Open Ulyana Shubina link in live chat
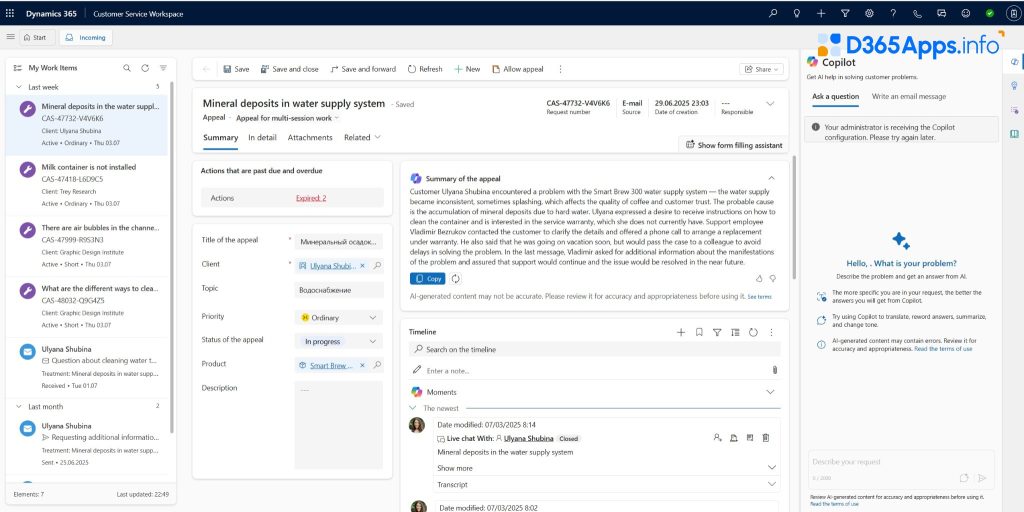 pyautogui.click(x=529, y=438)
